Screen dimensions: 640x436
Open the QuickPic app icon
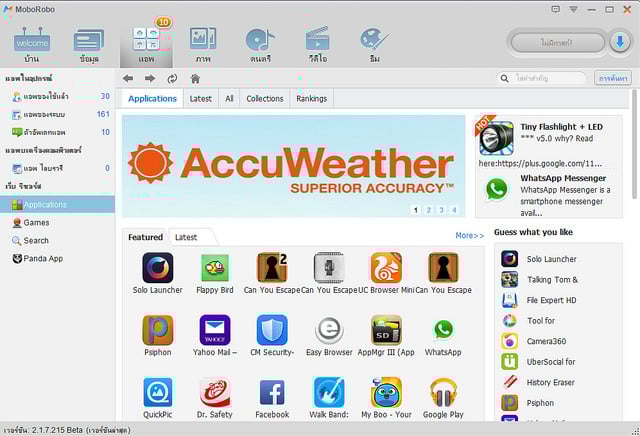pos(158,392)
